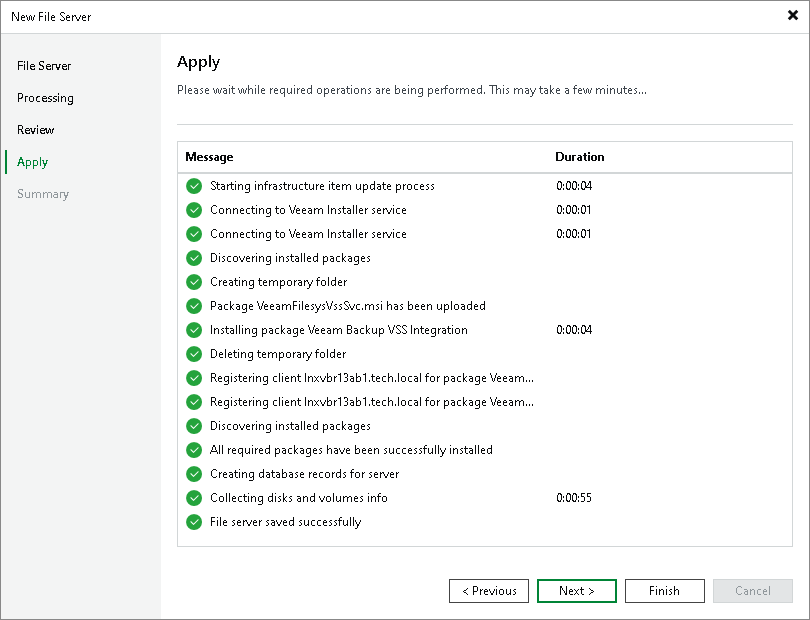Click the success icon beside Deleting temporary folder
Viewport: 810px width, 620px height.
(194, 354)
